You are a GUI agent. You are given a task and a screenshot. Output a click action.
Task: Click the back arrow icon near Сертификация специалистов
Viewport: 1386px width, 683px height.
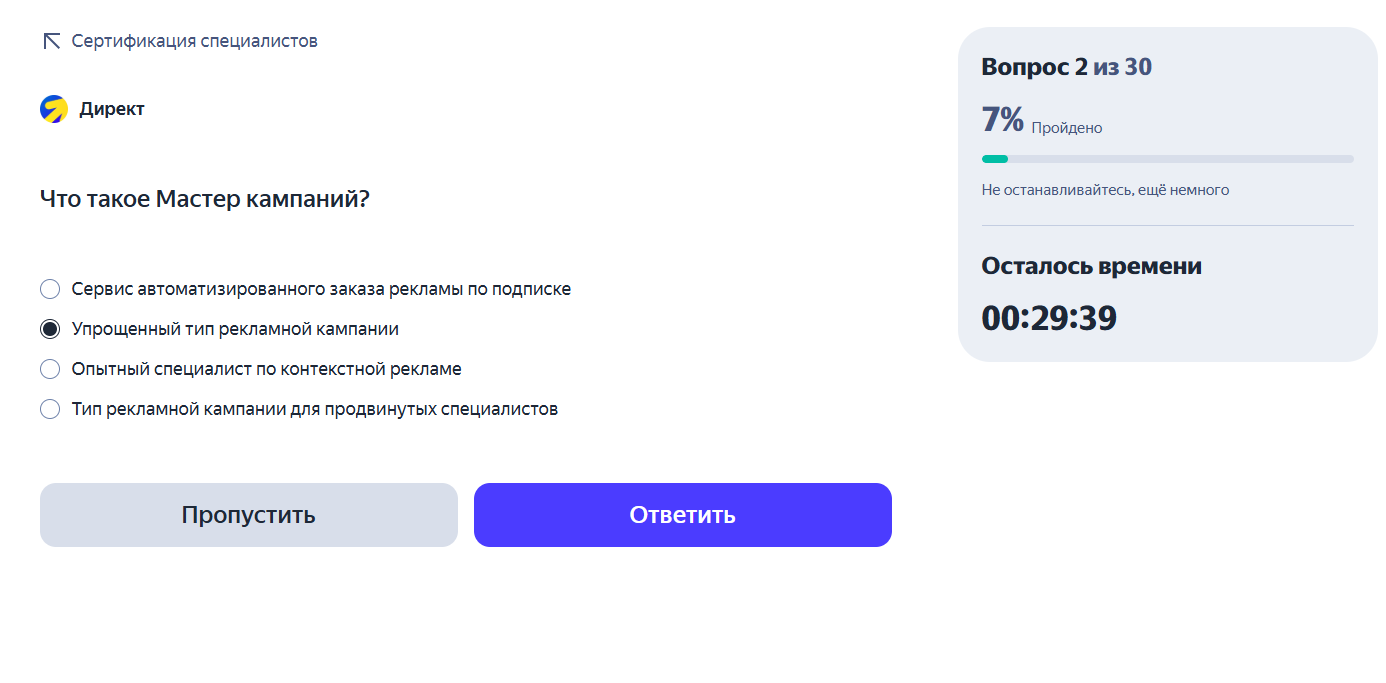[x=52, y=41]
